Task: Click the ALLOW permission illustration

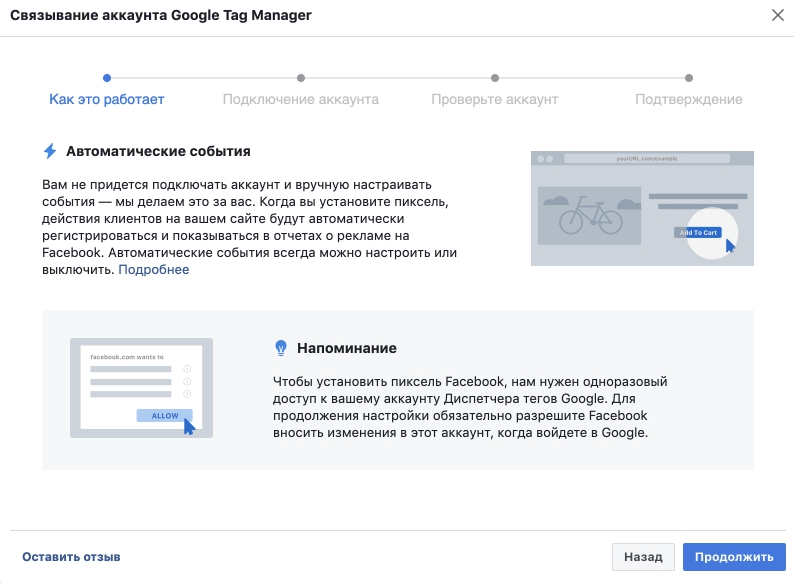Action: coord(141,388)
